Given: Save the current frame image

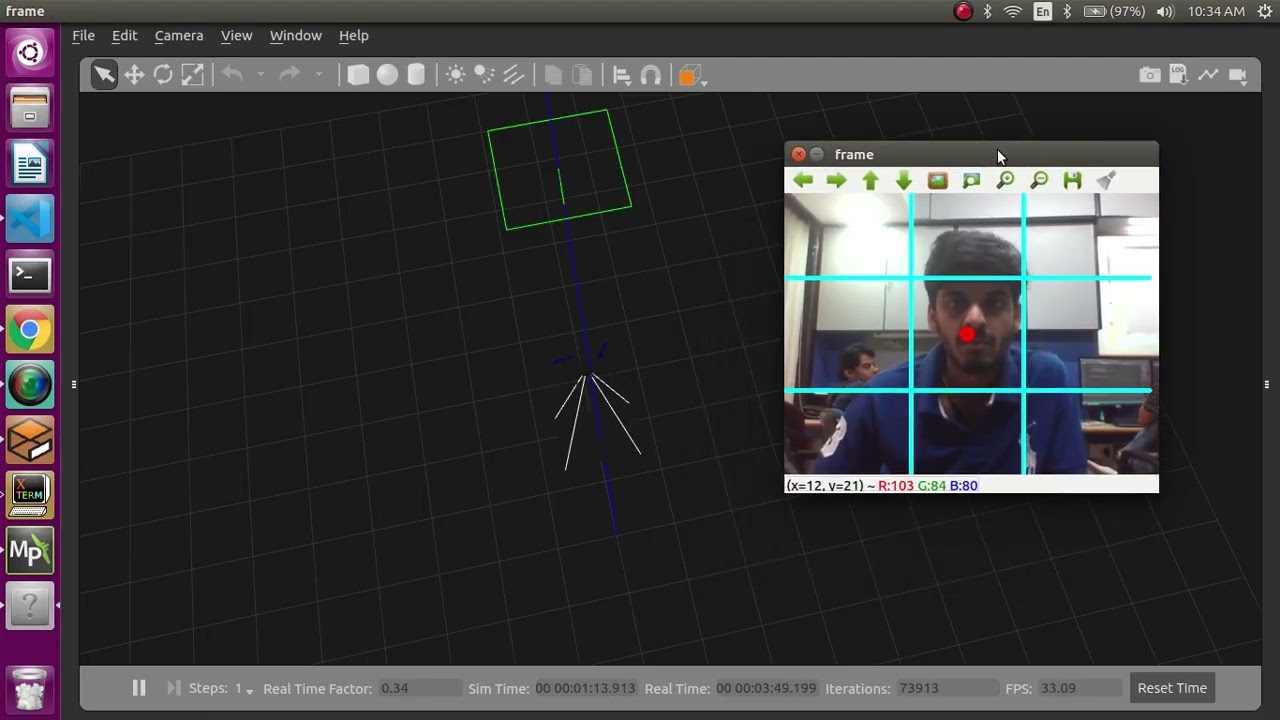Looking at the screenshot, I should point(1073,180).
